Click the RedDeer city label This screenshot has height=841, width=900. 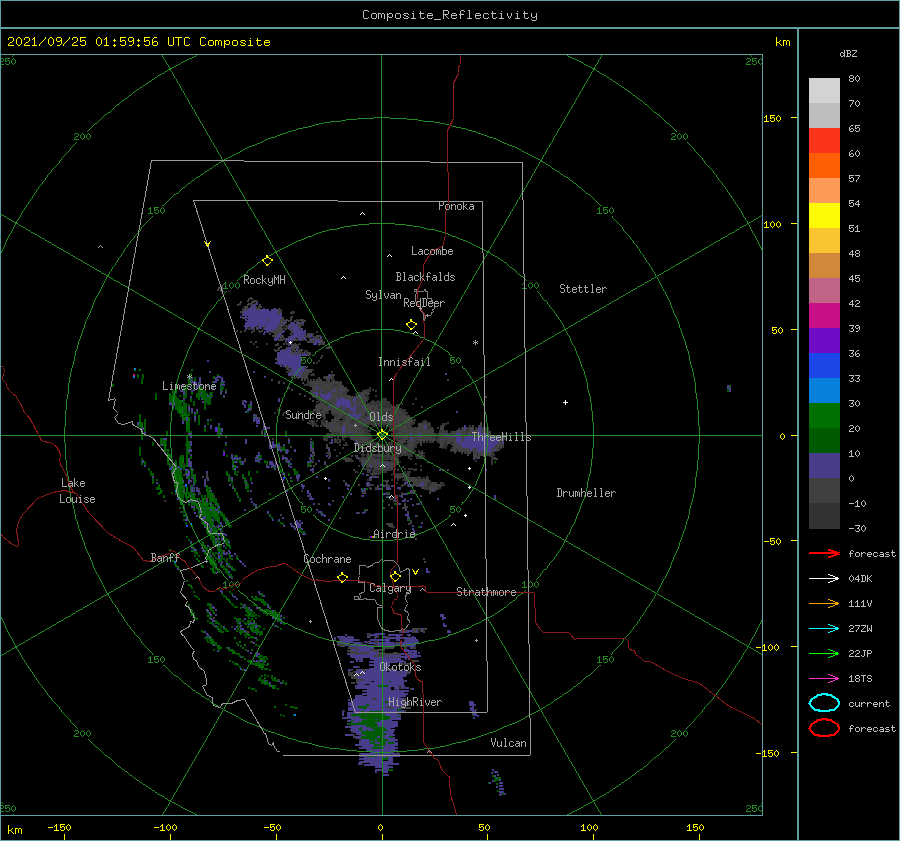[x=424, y=303]
